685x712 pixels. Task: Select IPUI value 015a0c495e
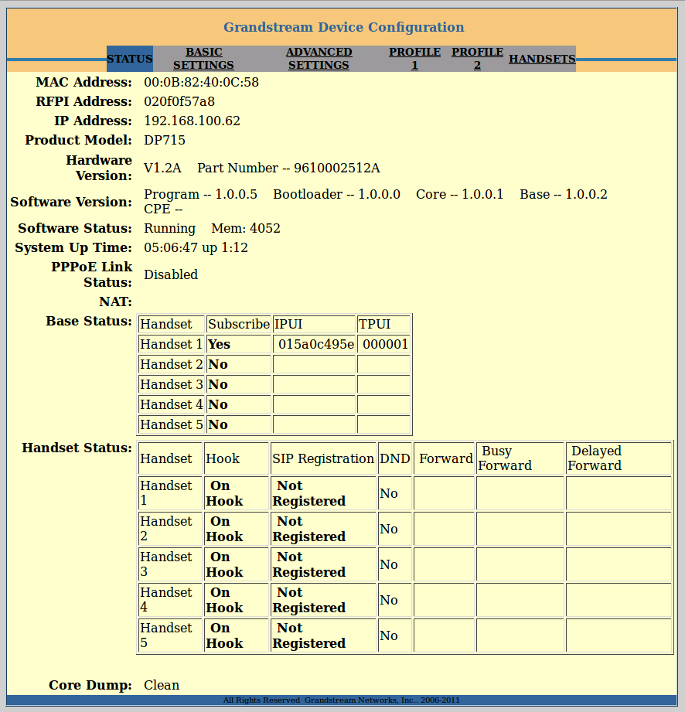316,344
